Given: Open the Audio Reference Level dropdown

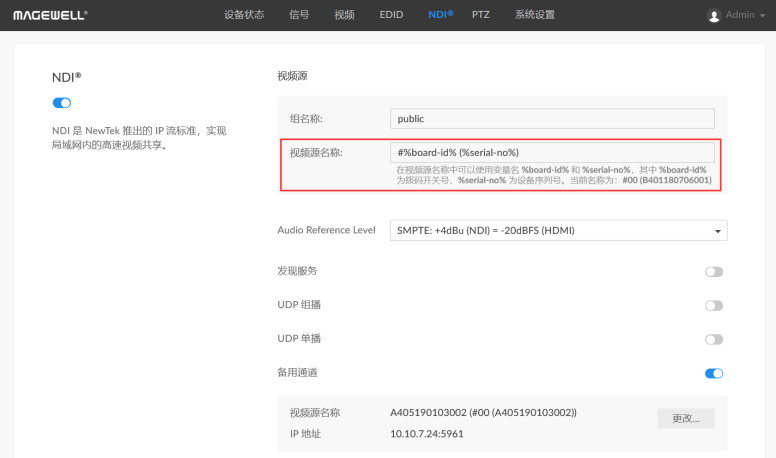Looking at the screenshot, I should 557,231.
